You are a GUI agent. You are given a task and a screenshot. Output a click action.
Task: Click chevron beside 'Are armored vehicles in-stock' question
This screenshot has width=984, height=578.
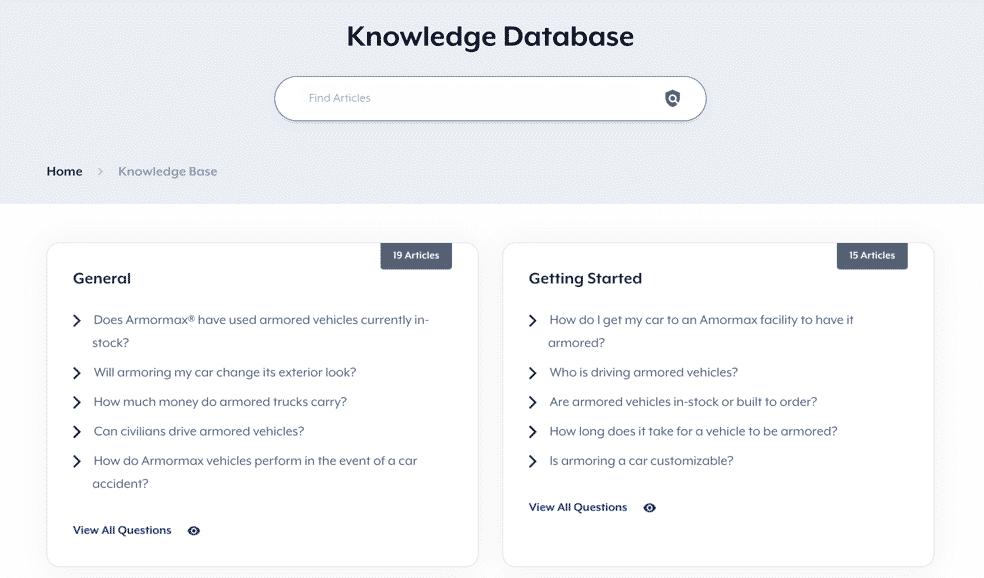[x=532, y=402]
